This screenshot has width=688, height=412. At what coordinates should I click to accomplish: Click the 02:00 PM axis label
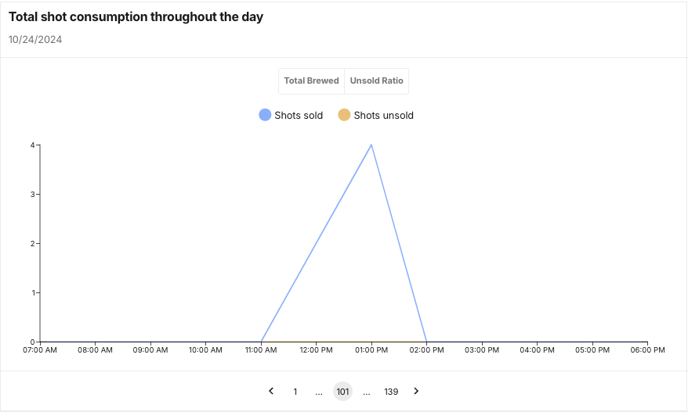coord(427,350)
